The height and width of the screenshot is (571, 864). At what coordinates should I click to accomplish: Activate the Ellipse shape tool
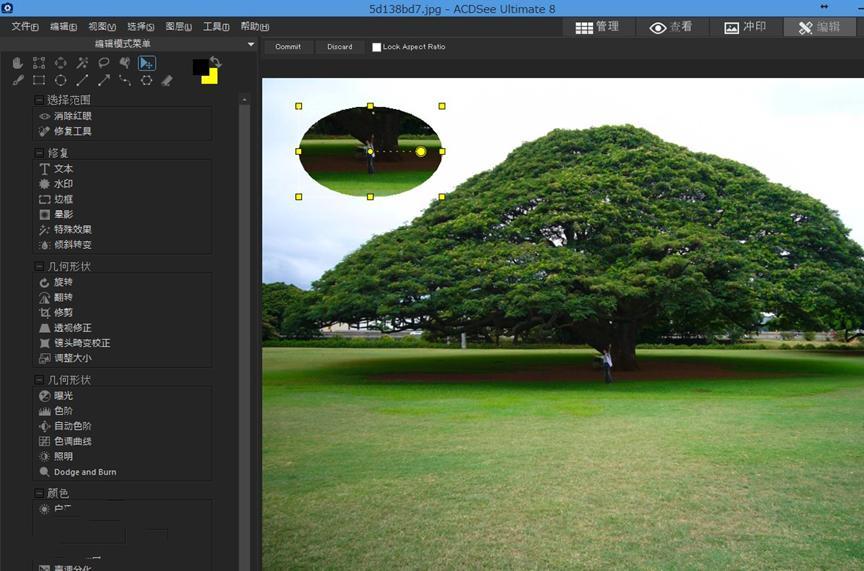click(61, 80)
